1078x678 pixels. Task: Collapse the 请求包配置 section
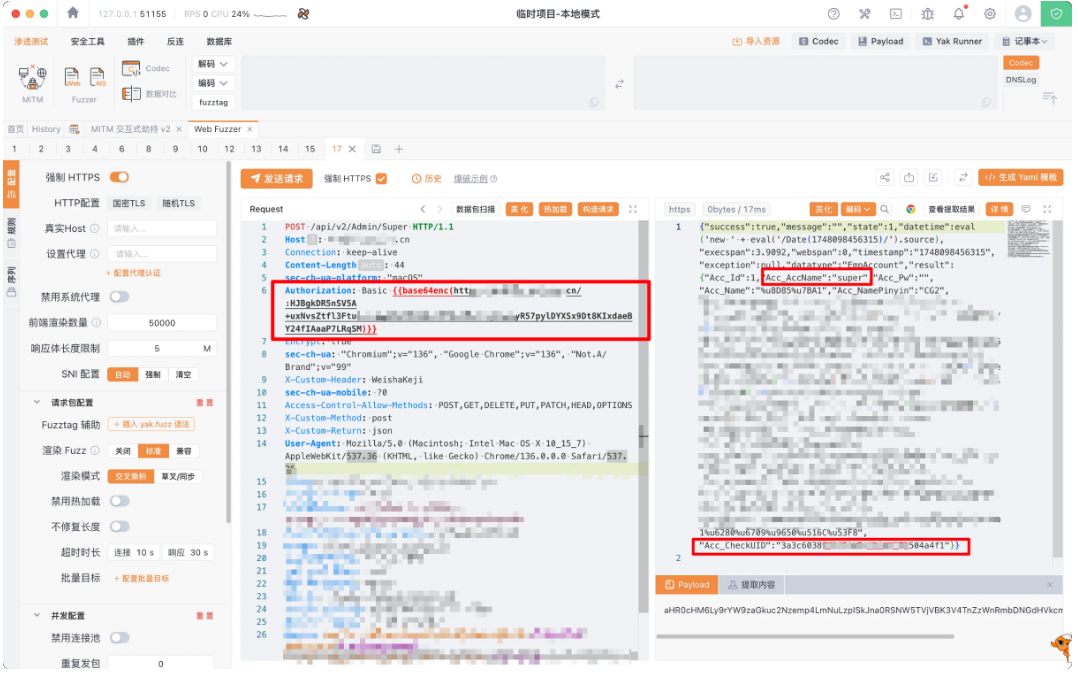[x=38, y=402]
